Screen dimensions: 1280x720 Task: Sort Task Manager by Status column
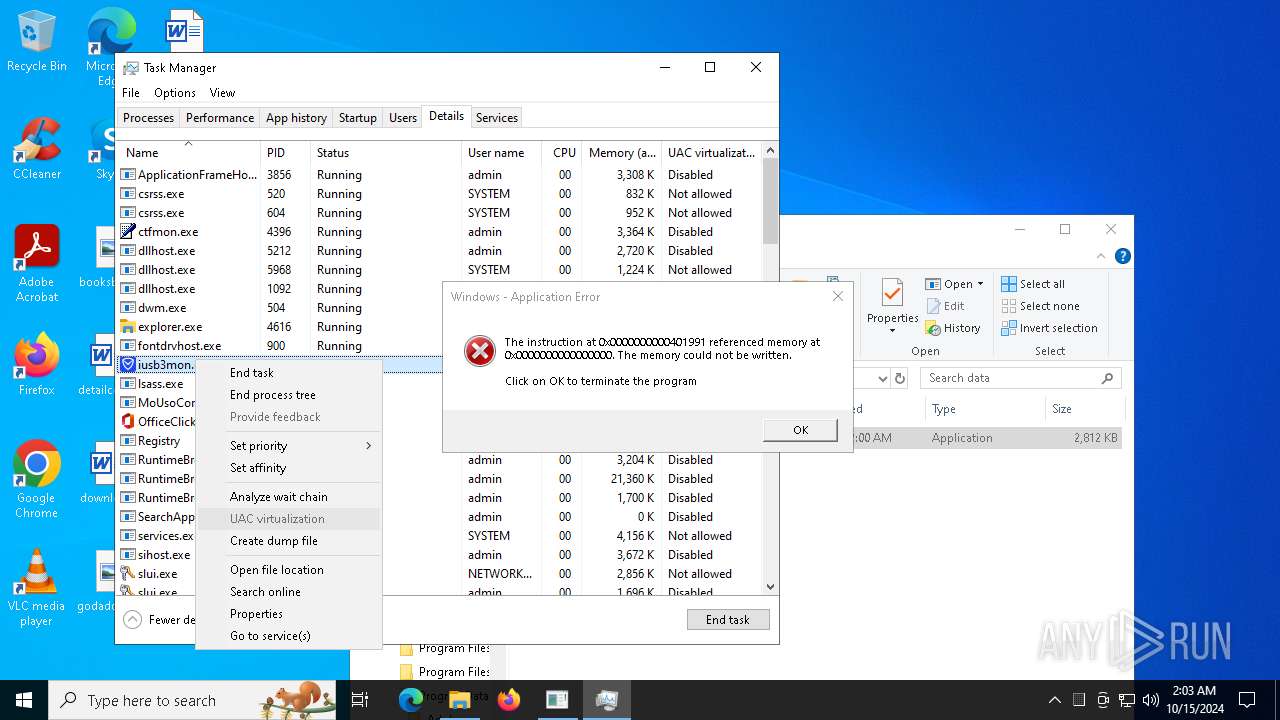pyautogui.click(x=385, y=153)
